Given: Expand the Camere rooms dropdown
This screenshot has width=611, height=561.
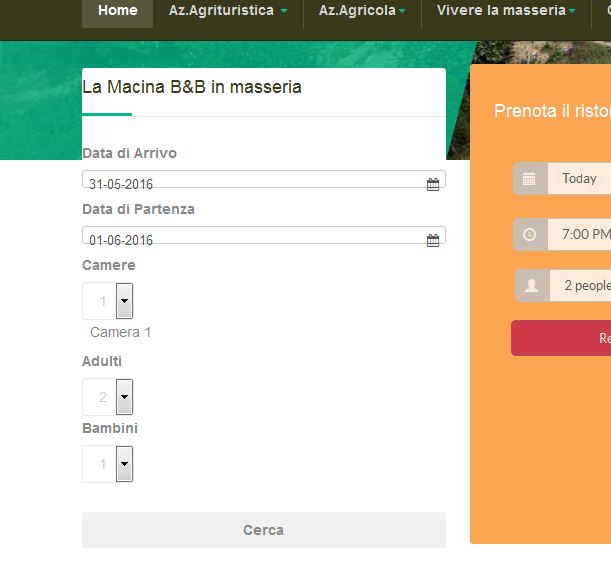Looking at the screenshot, I should coord(124,301).
